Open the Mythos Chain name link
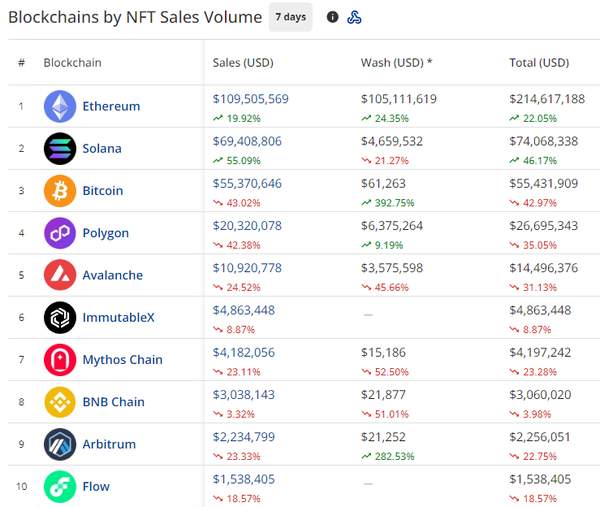 point(122,360)
